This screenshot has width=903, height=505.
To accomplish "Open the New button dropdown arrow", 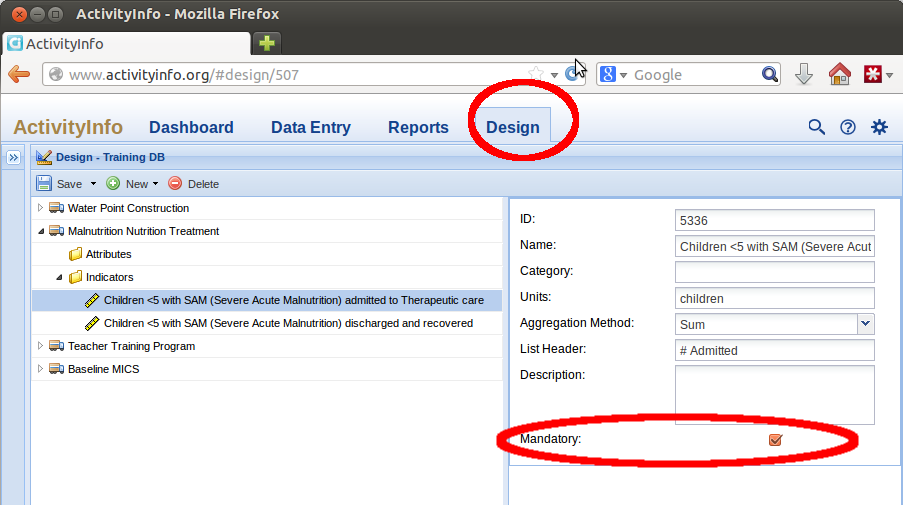I will pos(155,184).
